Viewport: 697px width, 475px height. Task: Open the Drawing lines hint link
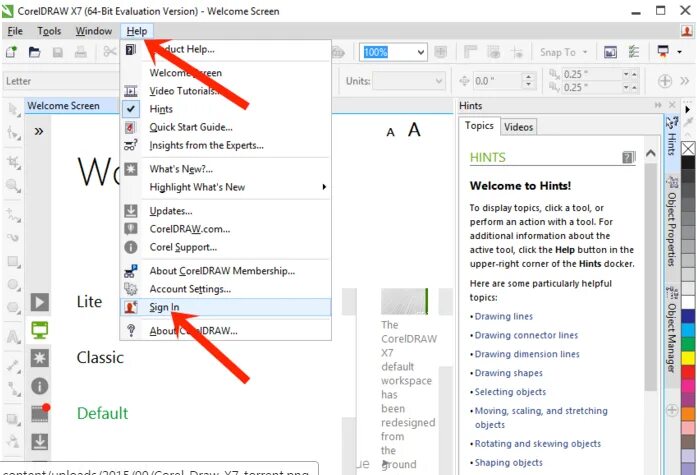click(x=504, y=316)
